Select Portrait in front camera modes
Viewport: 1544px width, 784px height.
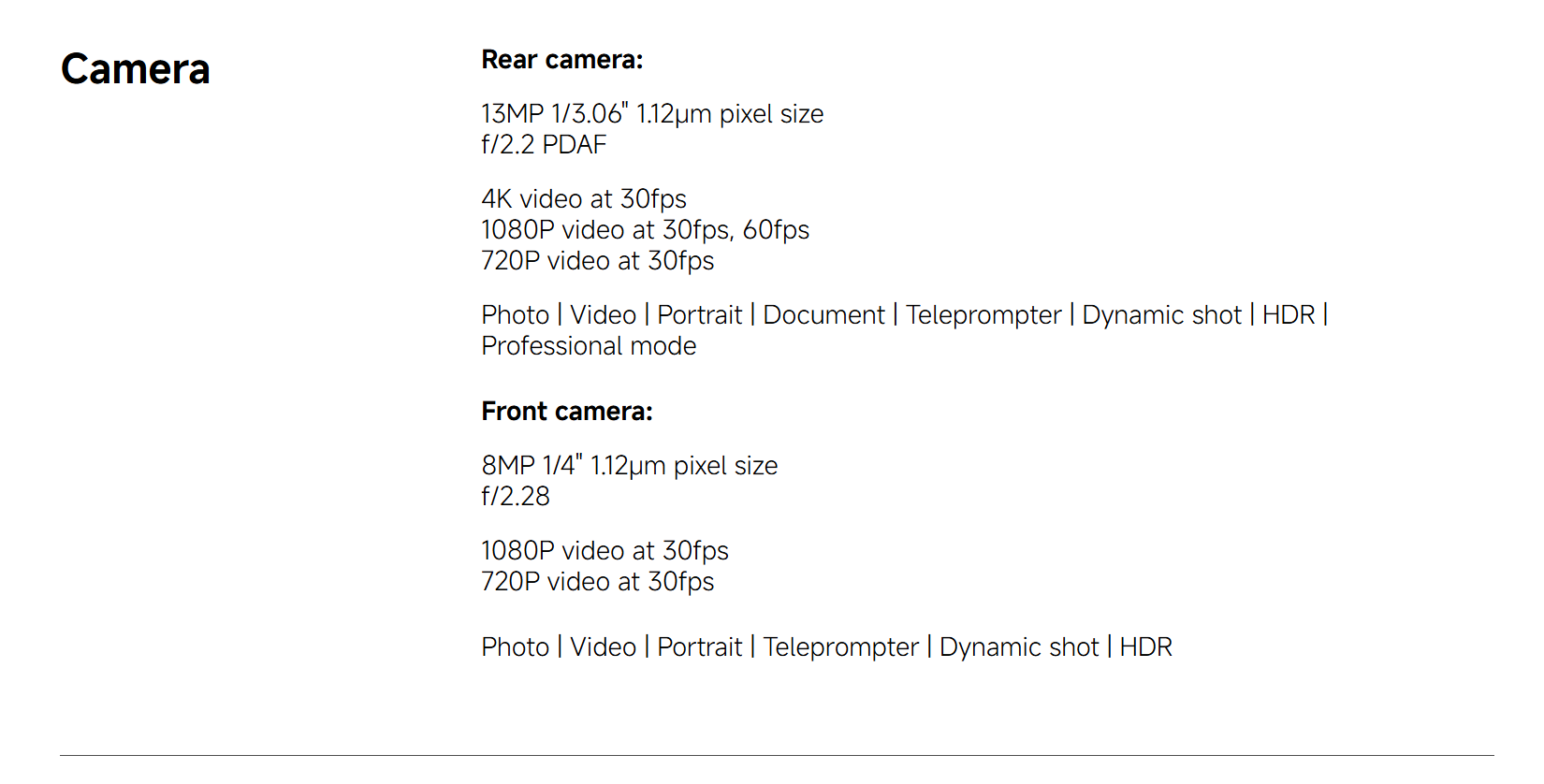click(699, 647)
